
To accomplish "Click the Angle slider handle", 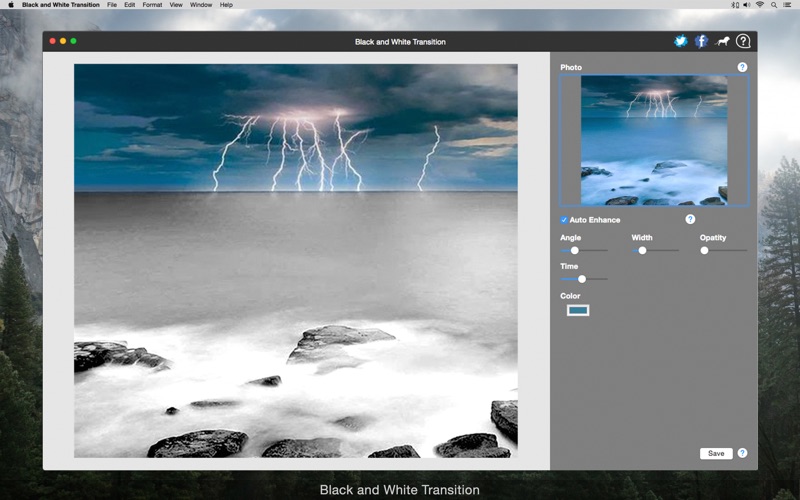I will click(574, 251).
